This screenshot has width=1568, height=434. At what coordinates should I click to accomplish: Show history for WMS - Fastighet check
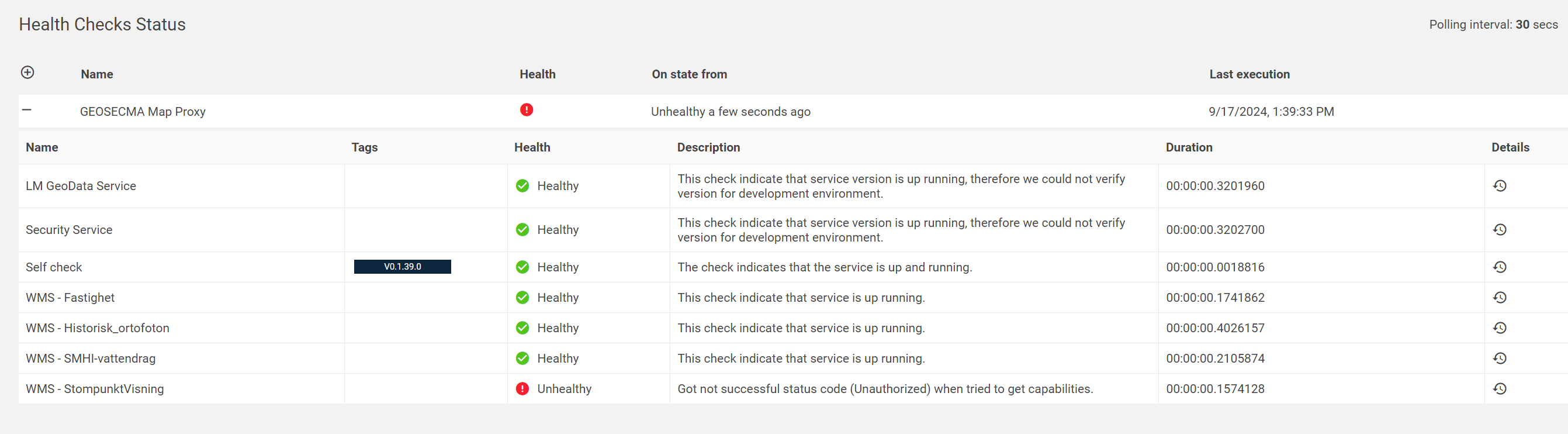point(1499,298)
